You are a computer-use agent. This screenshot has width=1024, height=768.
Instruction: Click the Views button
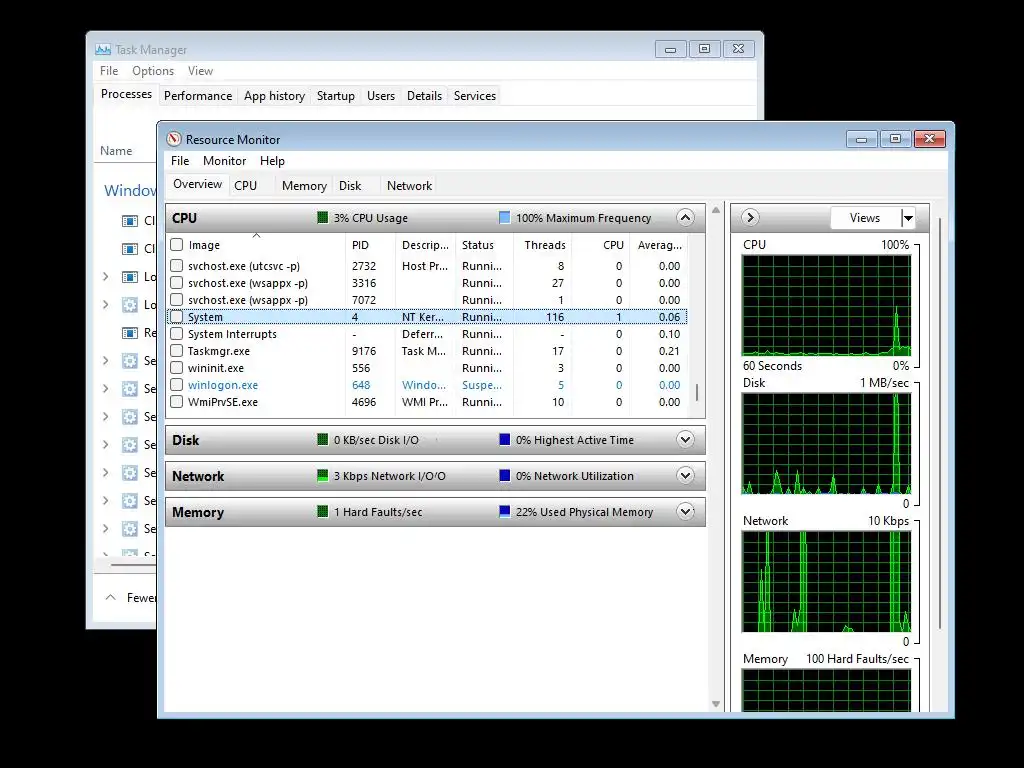pyautogui.click(x=865, y=218)
